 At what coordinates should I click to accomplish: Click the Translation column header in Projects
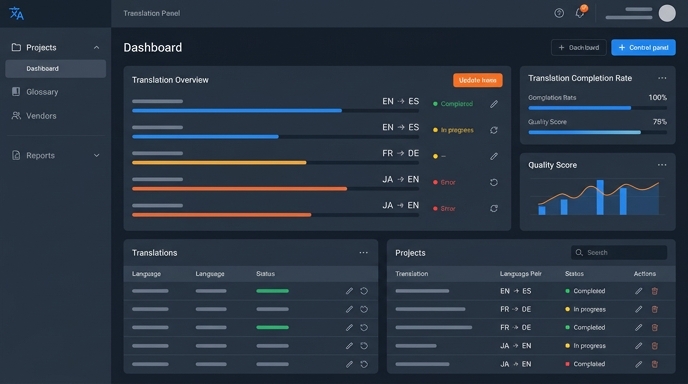(412, 274)
